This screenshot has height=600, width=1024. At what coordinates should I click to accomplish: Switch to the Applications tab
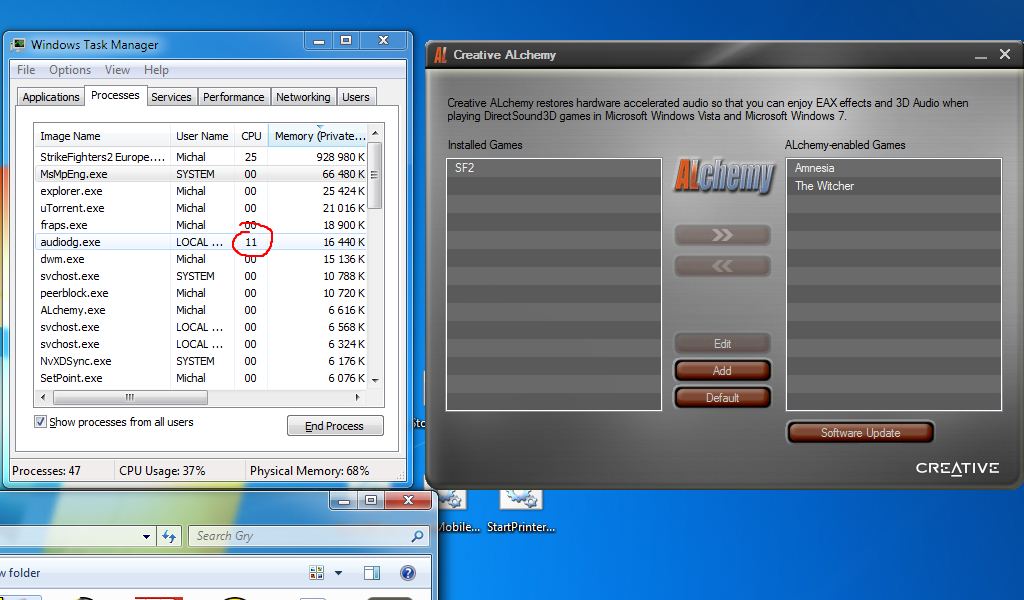tap(51, 97)
